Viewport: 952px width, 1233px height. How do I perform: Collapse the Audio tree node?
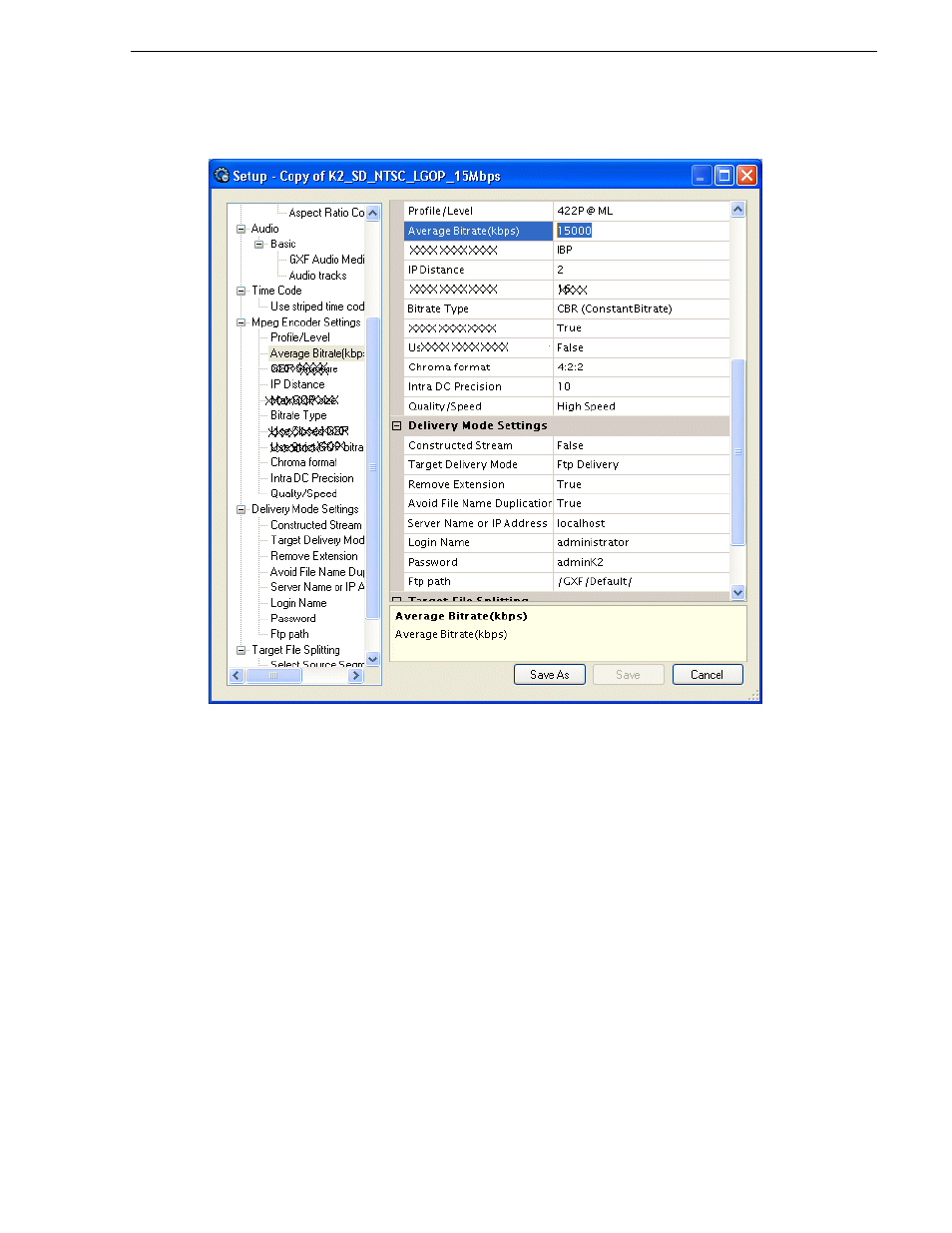pos(240,229)
